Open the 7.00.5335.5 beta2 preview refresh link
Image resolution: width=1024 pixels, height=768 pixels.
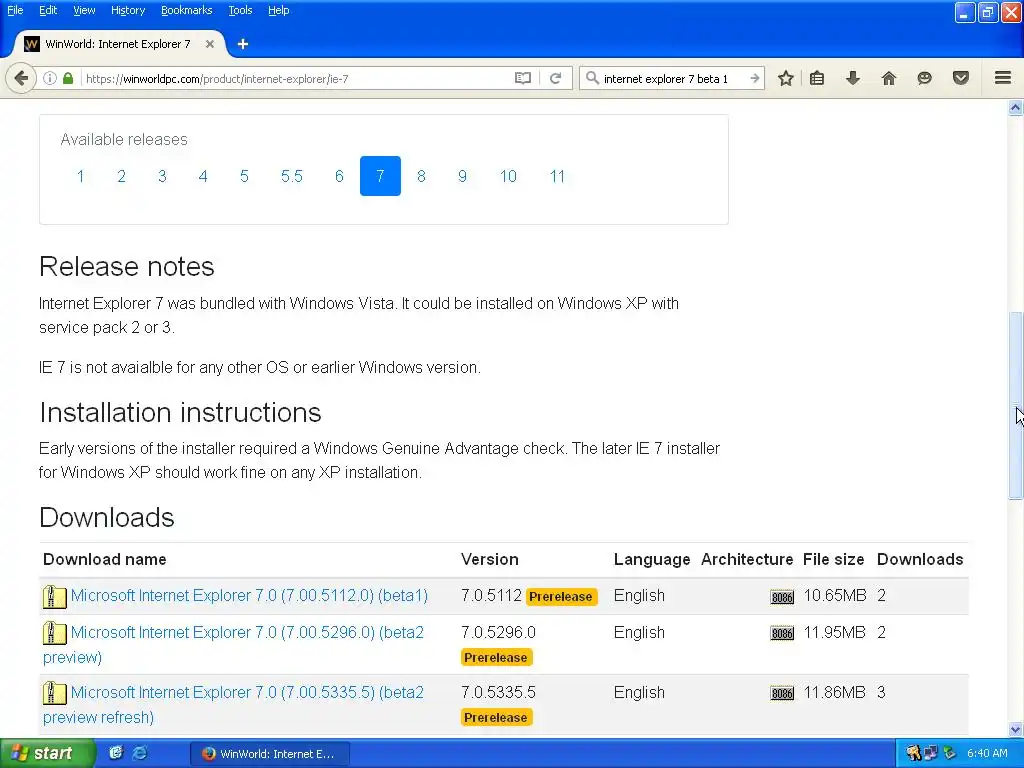233,705
